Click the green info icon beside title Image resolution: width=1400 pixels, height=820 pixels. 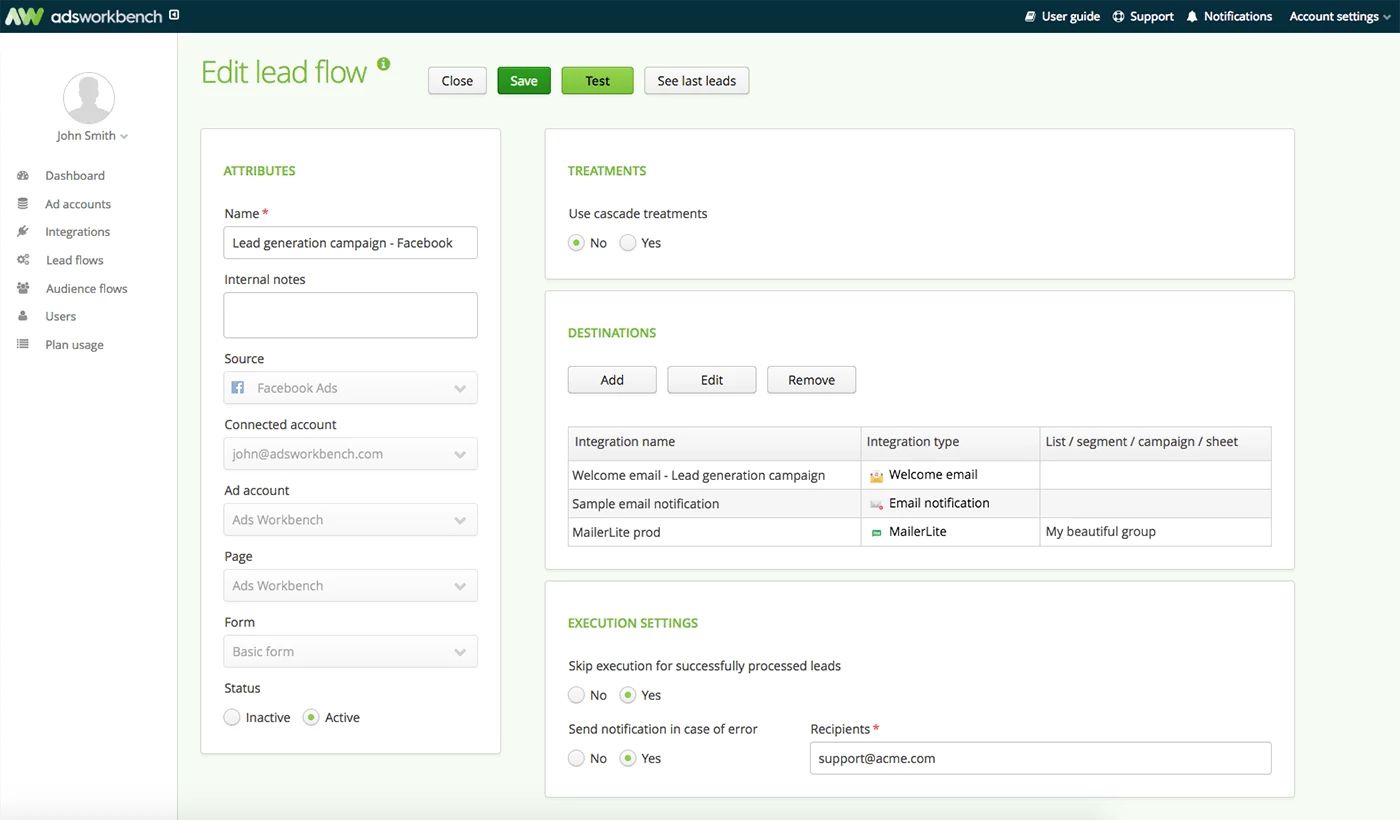pyautogui.click(x=383, y=65)
